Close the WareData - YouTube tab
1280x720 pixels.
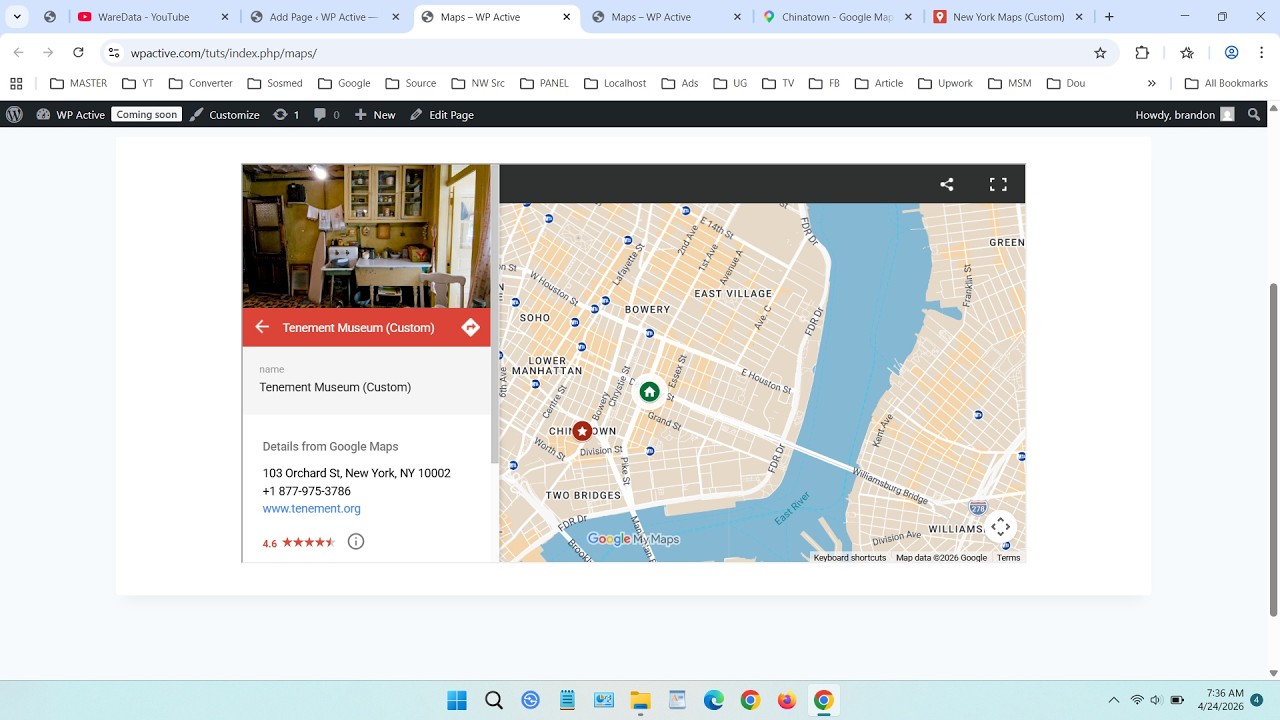[x=225, y=17]
